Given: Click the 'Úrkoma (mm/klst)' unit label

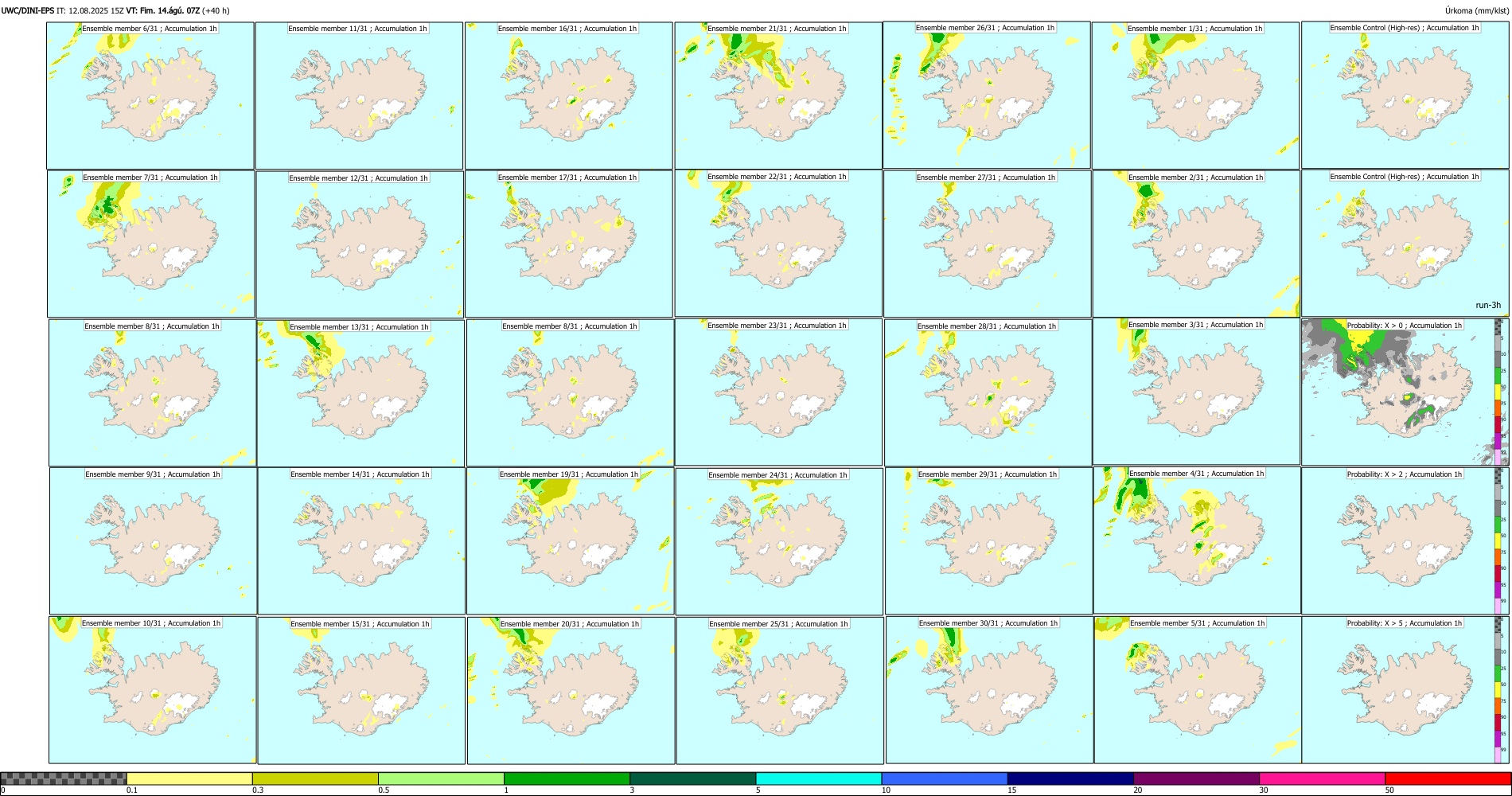Looking at the screenshot, I should [1476, 10].
